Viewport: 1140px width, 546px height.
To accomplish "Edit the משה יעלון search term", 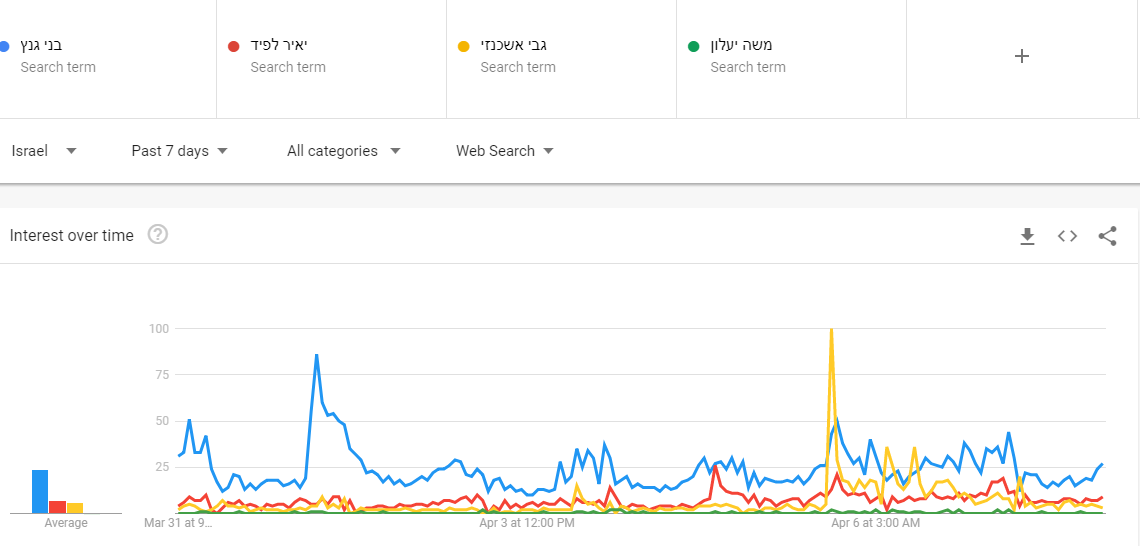I will click(741, 45).
